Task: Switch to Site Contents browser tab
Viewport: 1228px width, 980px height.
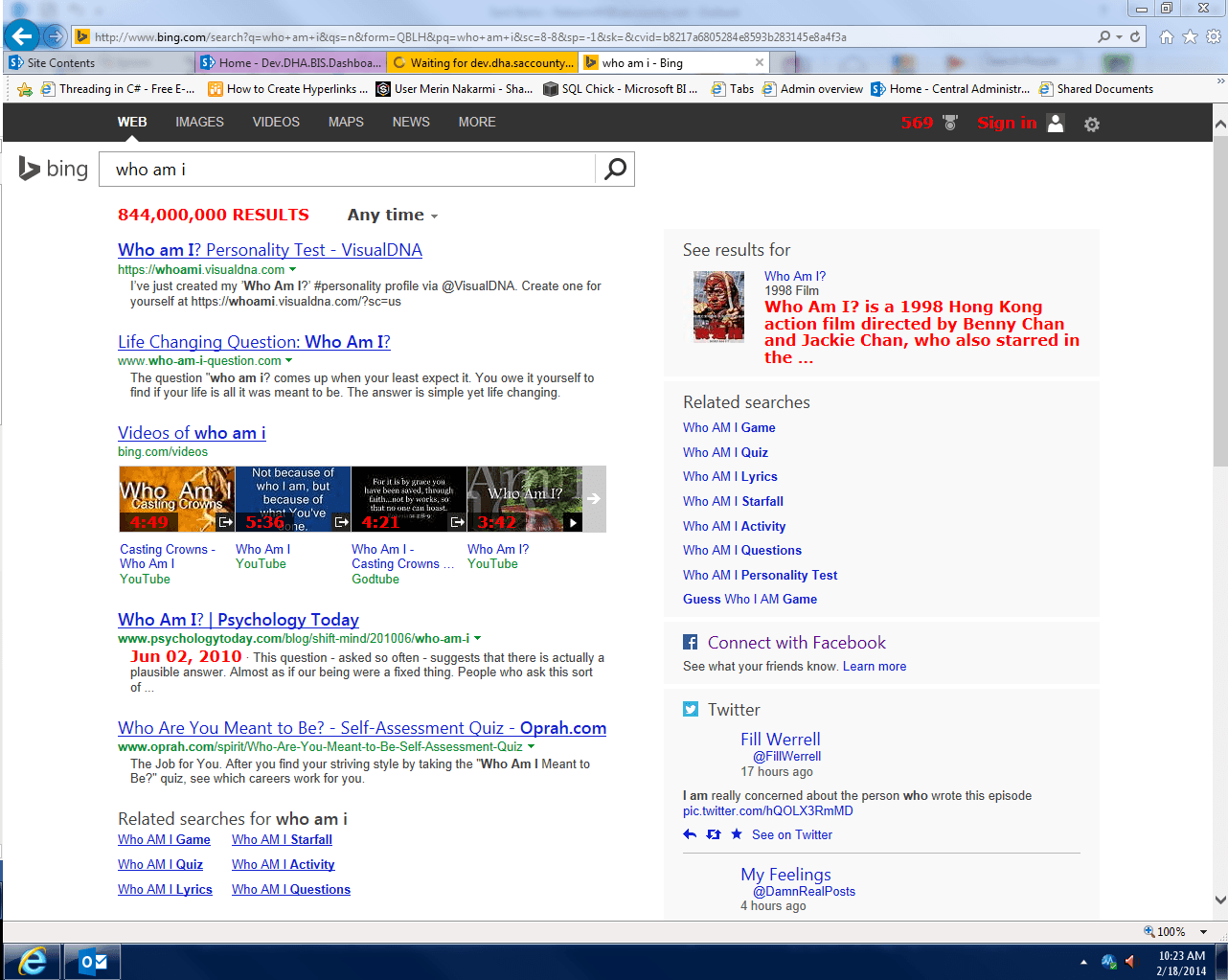Action: point(100,62)
